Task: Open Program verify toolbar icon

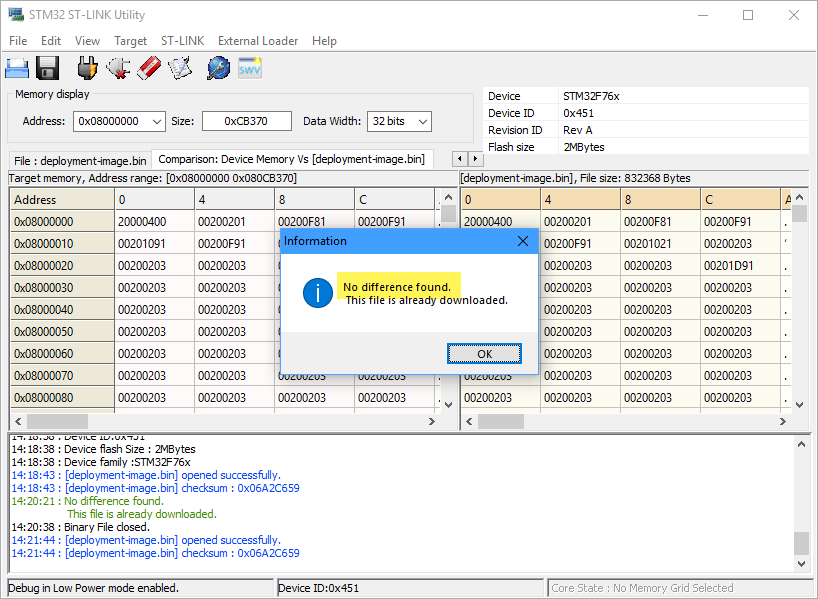Action: coord(180,68)
